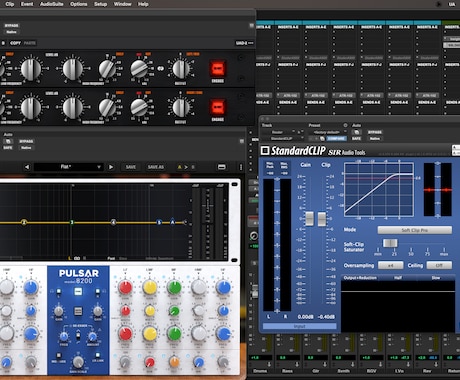Select the B state in the A/B compare
Screen dimensions: 460x380
(x=193, y=167)
